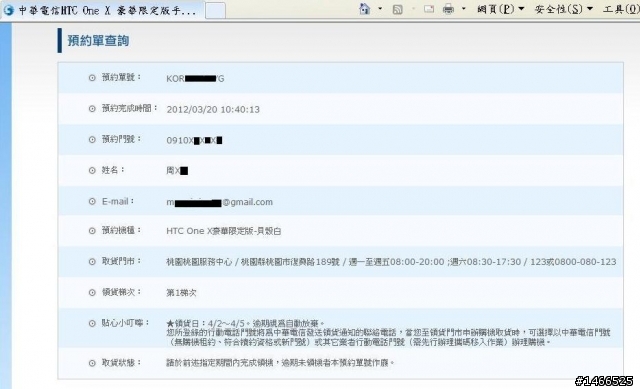Image resolution: width=640 pixels, height=389 pixels.
Task: Click the RSS feeds icon
Action: [397, 9]
